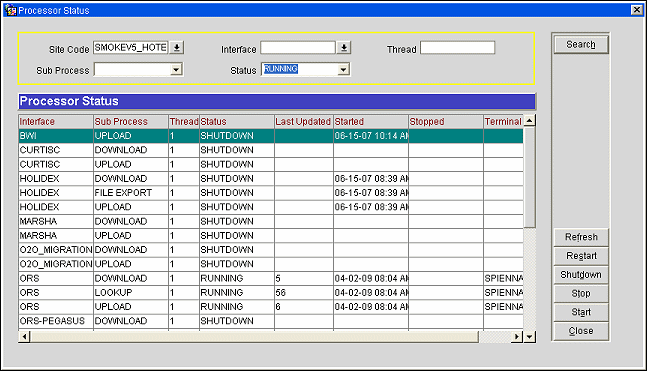Click the Processor Status window icon
This screenshot has height=371, width=647.
click(x=10, y=10)
